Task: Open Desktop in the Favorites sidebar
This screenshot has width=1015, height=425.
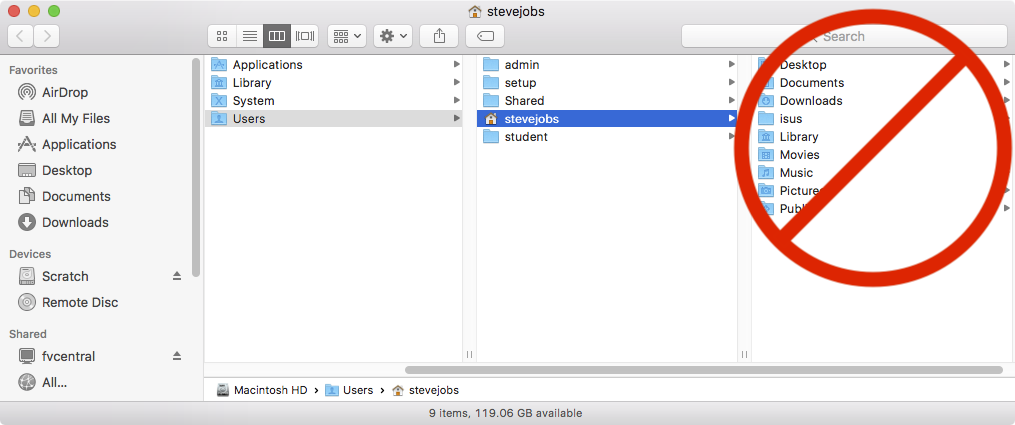Action: (x=53, y=170)
